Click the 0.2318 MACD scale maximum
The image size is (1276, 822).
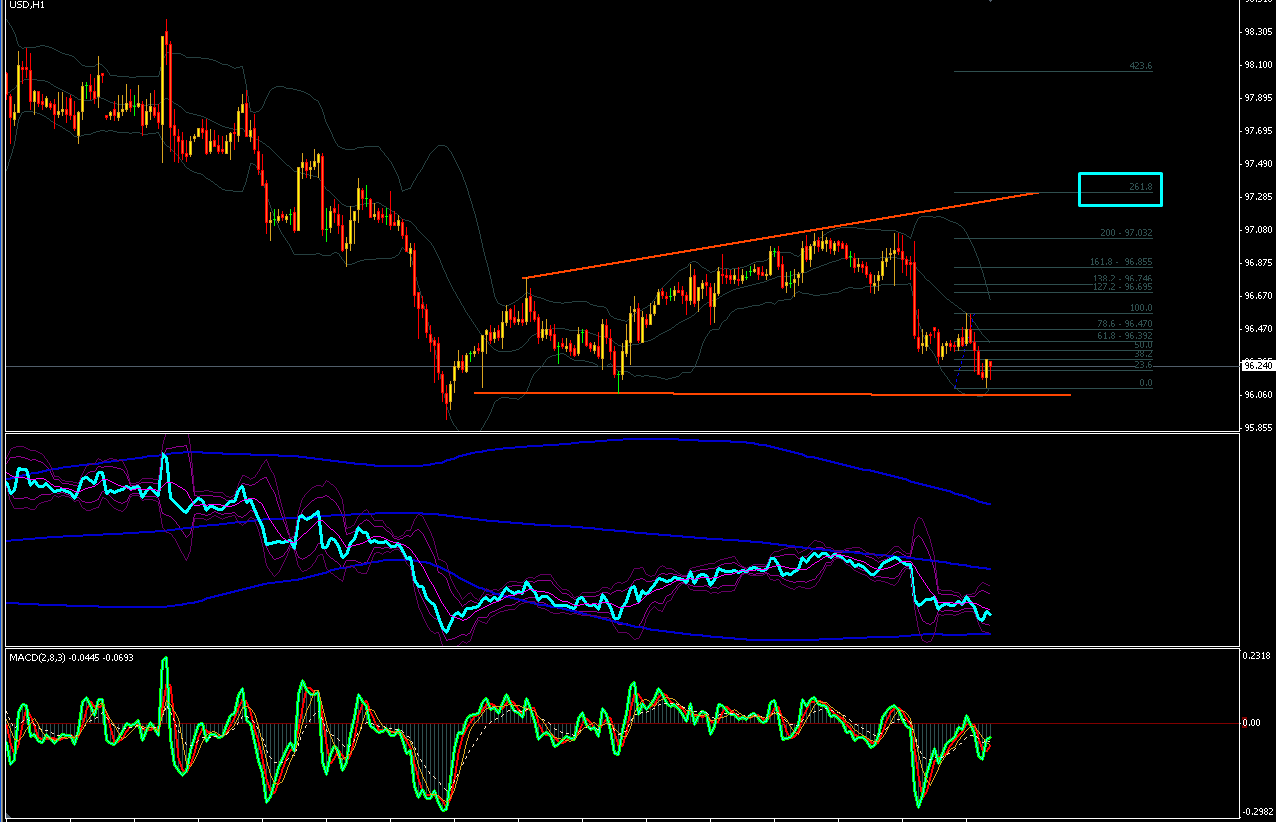[x=1256, y=656]
